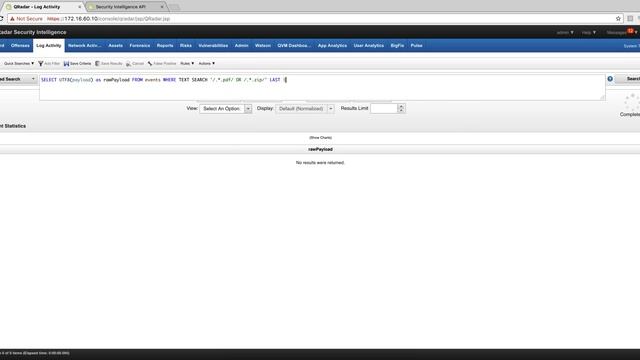
Task: Open the Help menu
Action: click(x=589, y=32)
